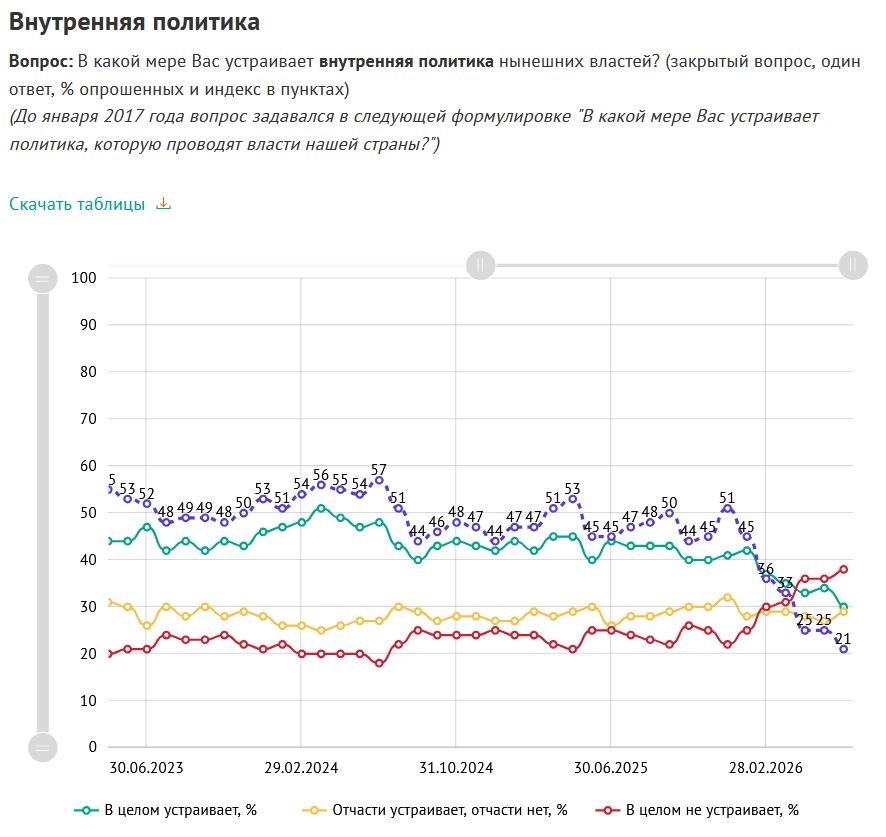The image size is (886, 837).
Task: Click the download icon beside Скачать таблицы
Action: tap(163, 203)
